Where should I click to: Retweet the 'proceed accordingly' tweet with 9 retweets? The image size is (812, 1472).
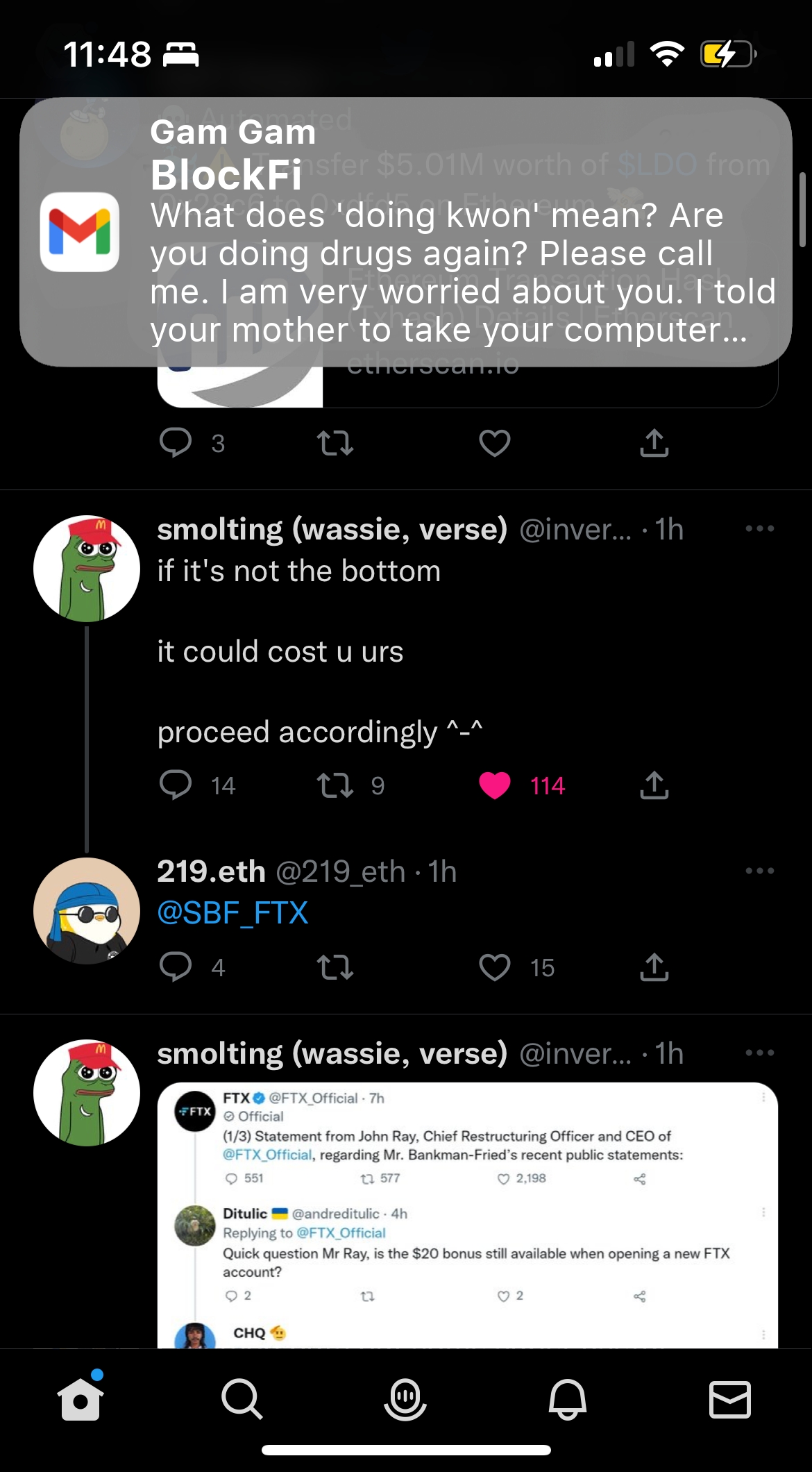click(335, 785)
